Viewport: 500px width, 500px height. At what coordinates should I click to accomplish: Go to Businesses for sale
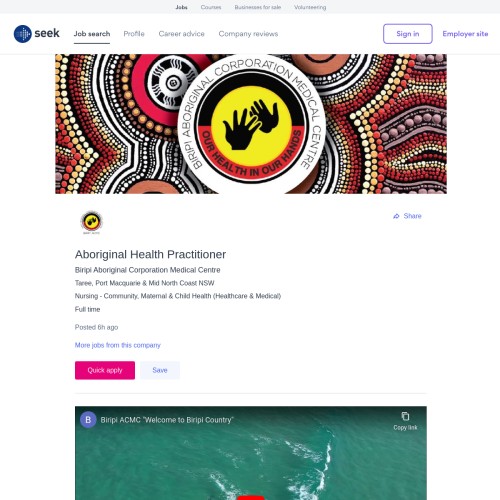tap(258, 7)
